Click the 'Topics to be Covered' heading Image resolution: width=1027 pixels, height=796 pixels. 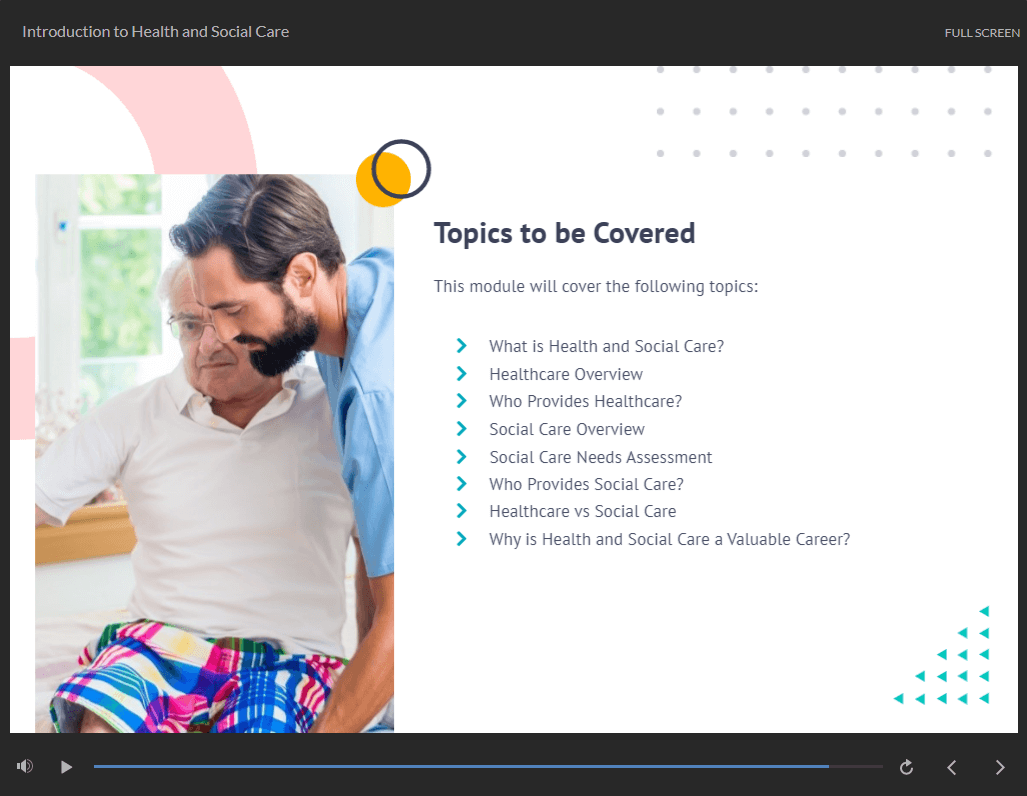(564, 233)
